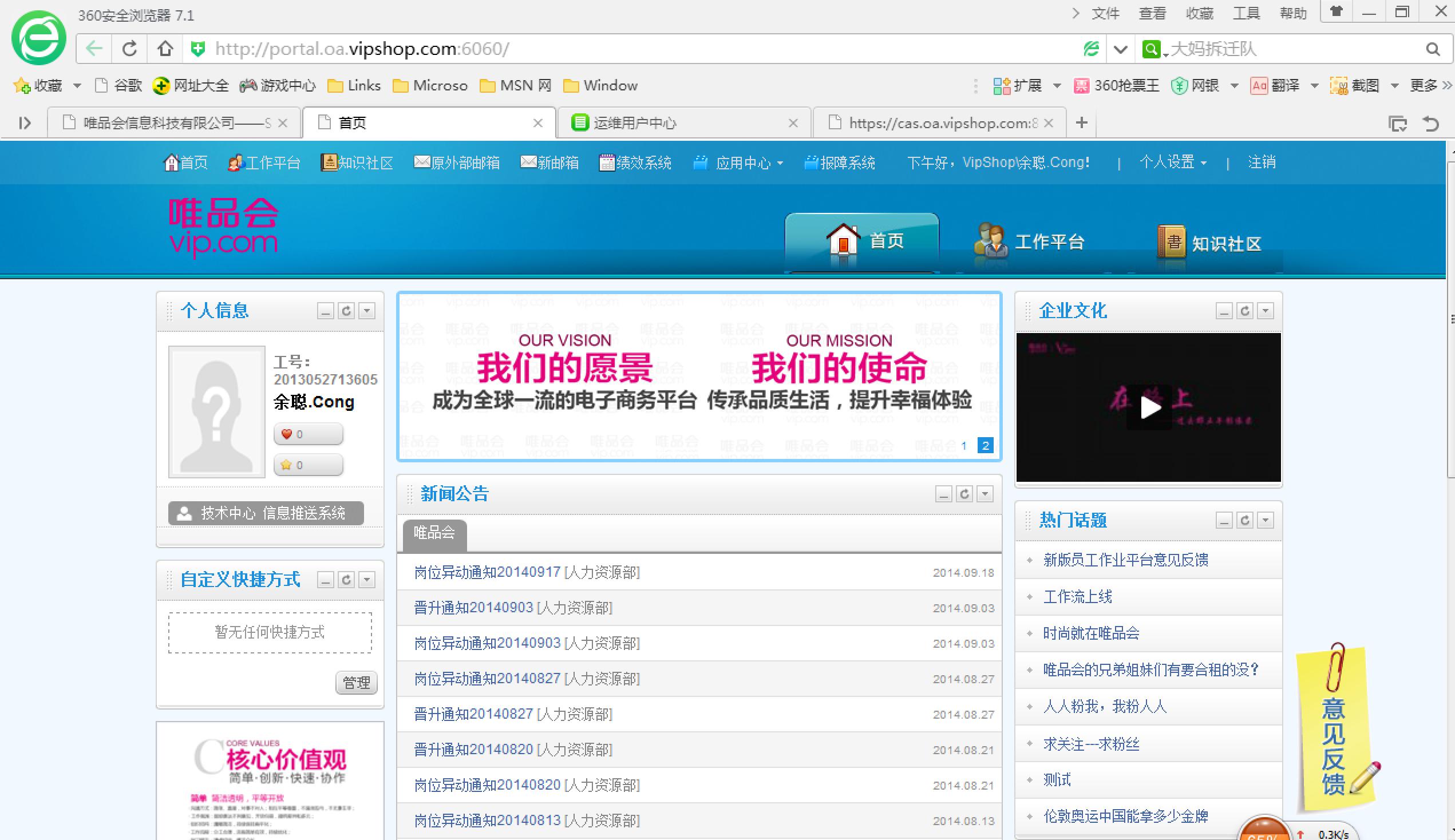Viewport: 1455px width, 840px height.
Task: Click the 技术中心 信息推送系统 department button
Action: [266, 513]
